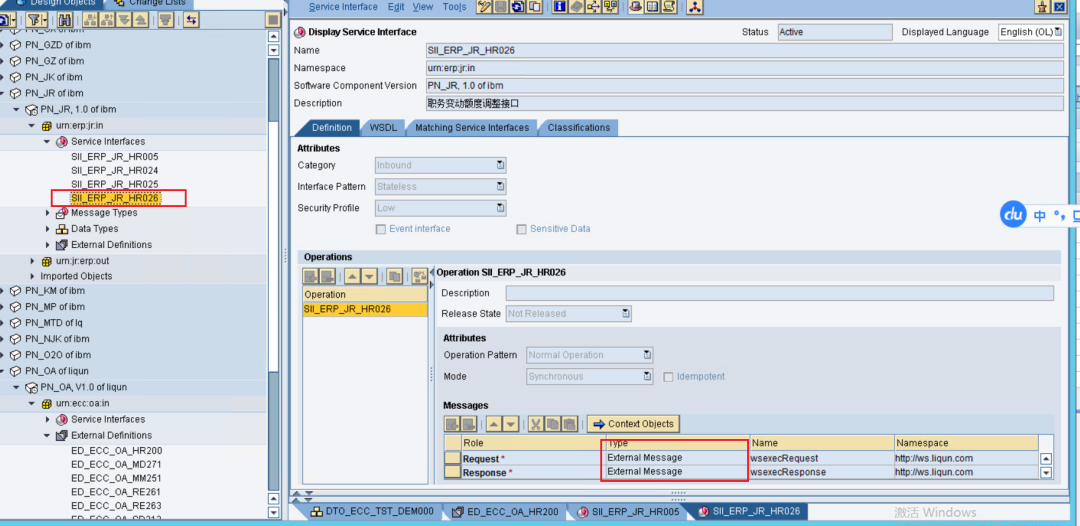Click the scroll/history icon in top toolbar
Viewport: 1080px width, 526px height.
point(668,7)
